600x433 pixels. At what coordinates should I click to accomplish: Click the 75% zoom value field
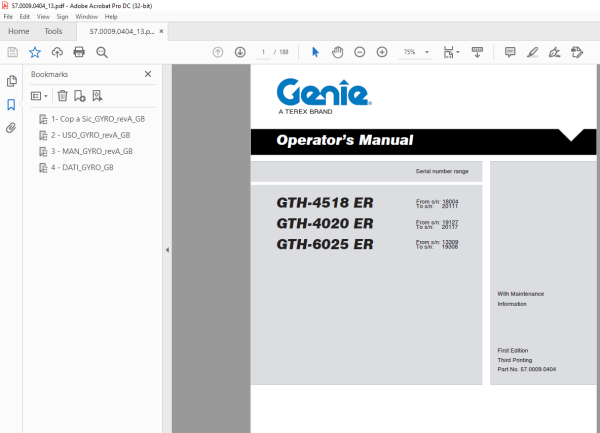pos(409,52)
